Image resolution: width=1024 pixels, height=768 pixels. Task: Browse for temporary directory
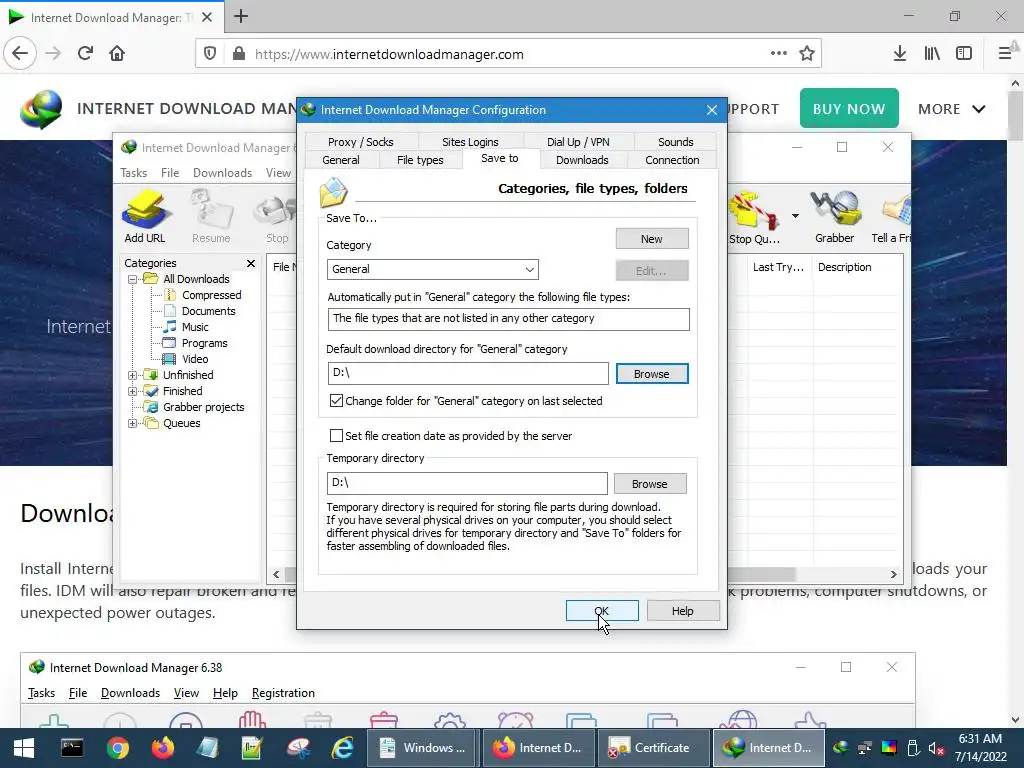pos(650,484)
